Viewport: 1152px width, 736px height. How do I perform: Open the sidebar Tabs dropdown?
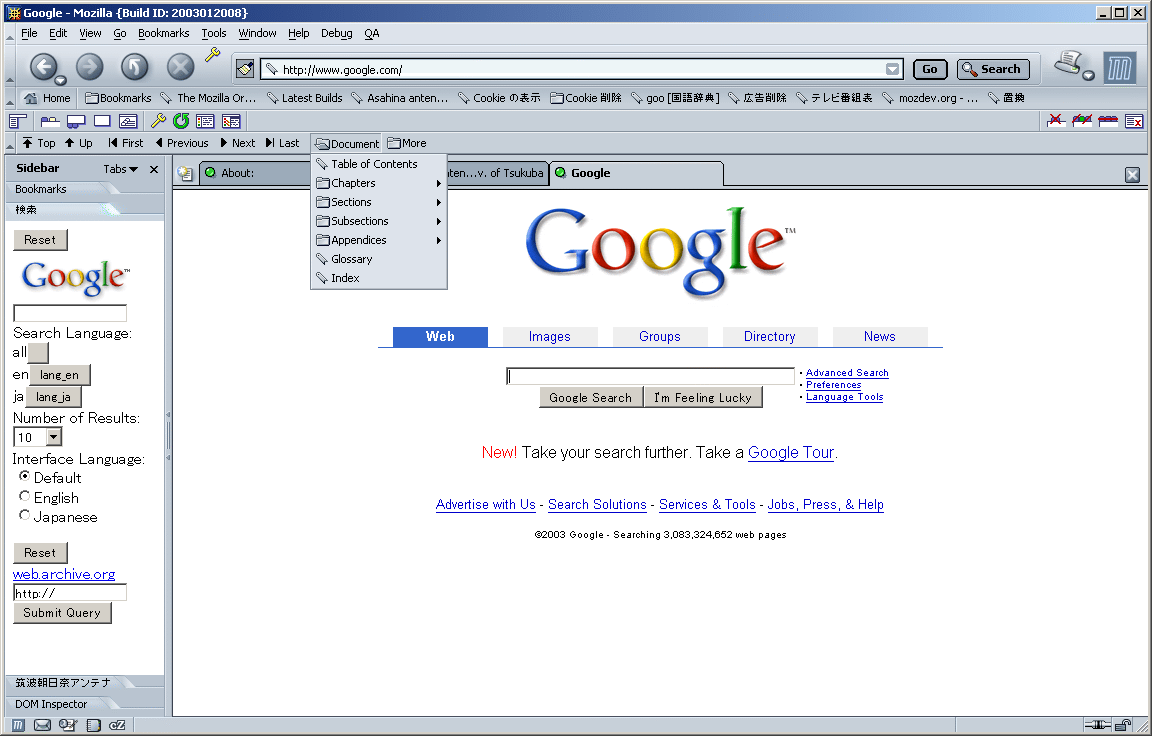[x=120, y=169]
